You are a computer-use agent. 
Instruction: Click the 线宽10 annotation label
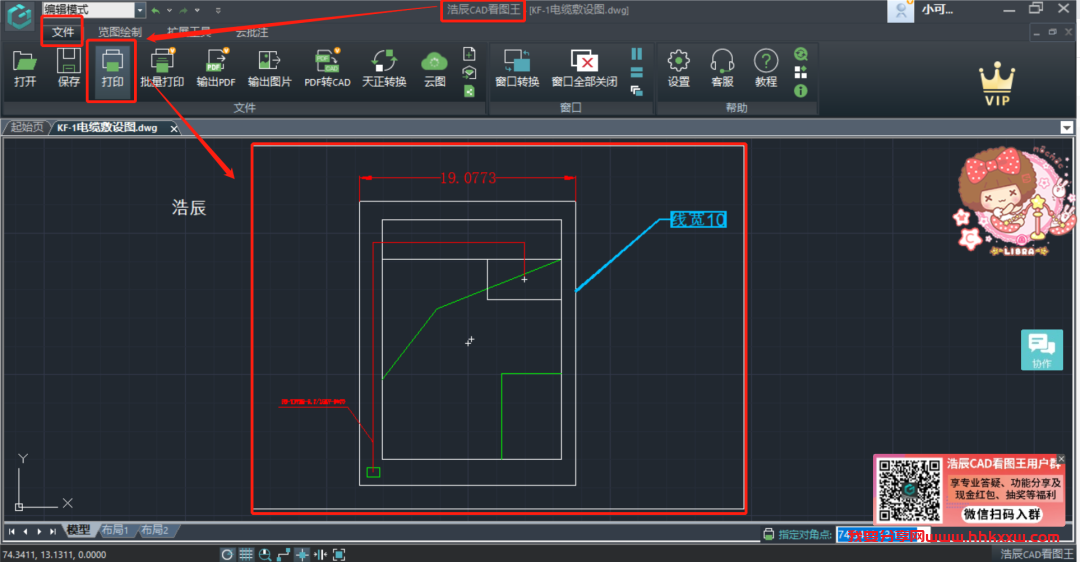click(x=698, y=220)
